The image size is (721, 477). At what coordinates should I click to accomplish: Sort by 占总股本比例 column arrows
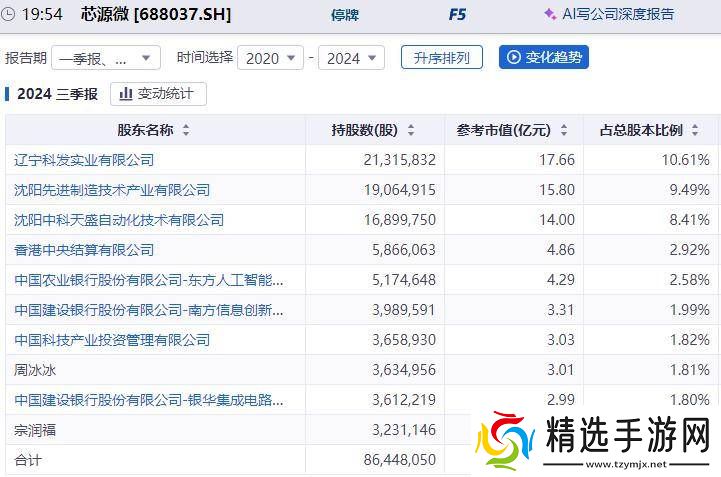(x=696, y=131)
